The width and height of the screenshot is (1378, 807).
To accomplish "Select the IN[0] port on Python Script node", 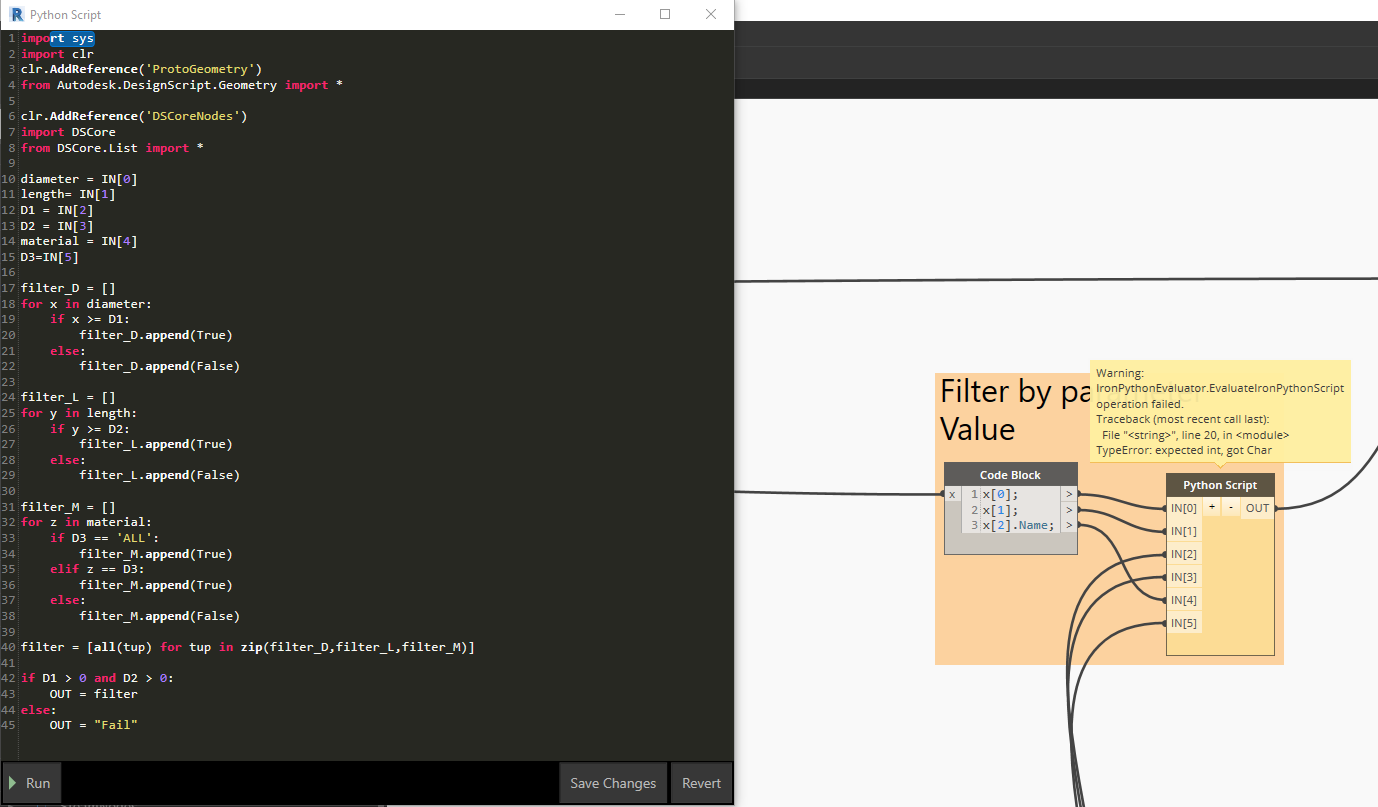I will pos(1184,508).
